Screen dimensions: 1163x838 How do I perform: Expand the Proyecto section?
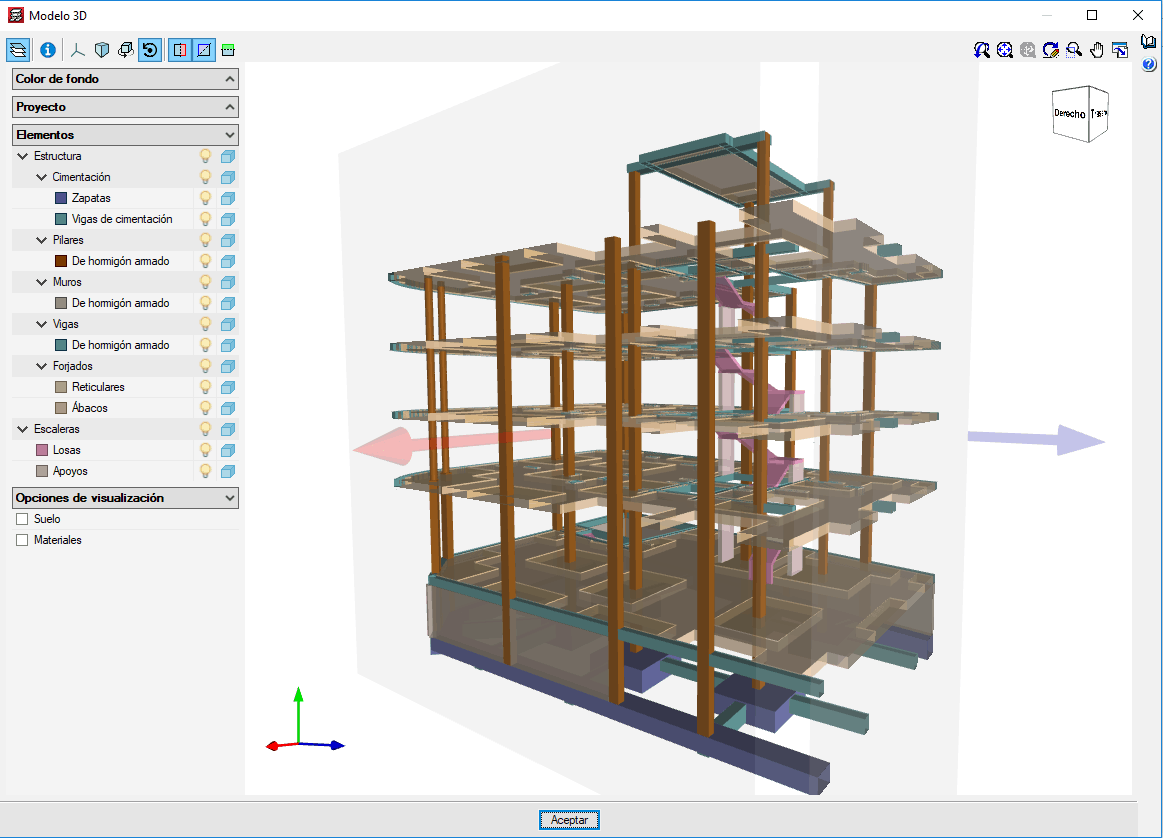125,107
